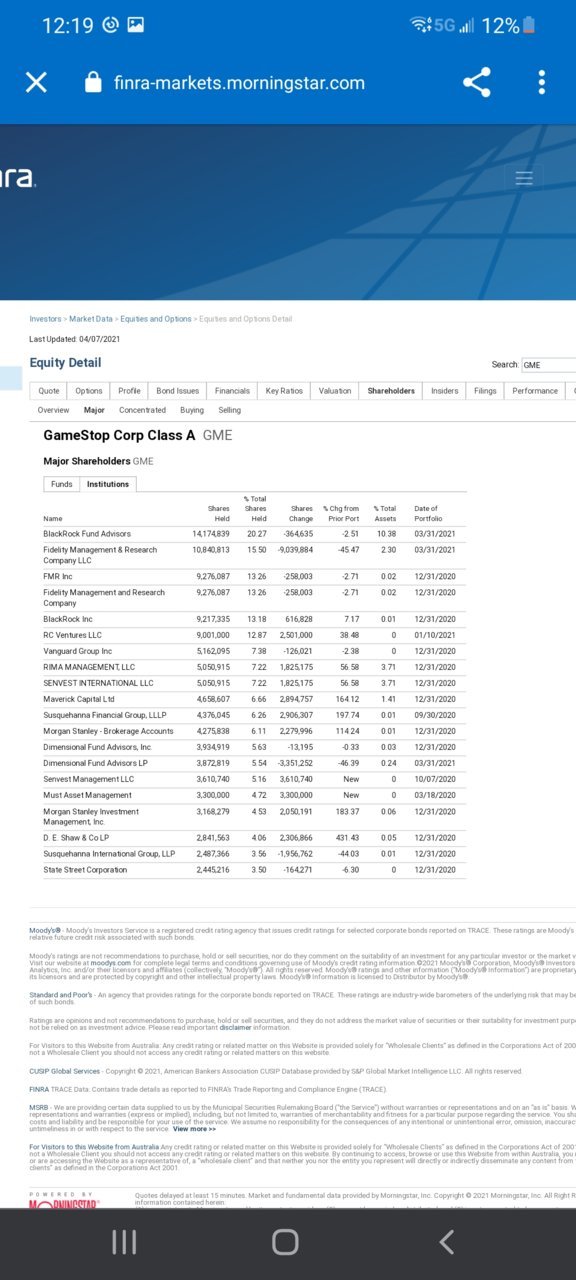Open the Quote tab
Viewport: 576px width, 1280px height.
(x=49, y=391)
